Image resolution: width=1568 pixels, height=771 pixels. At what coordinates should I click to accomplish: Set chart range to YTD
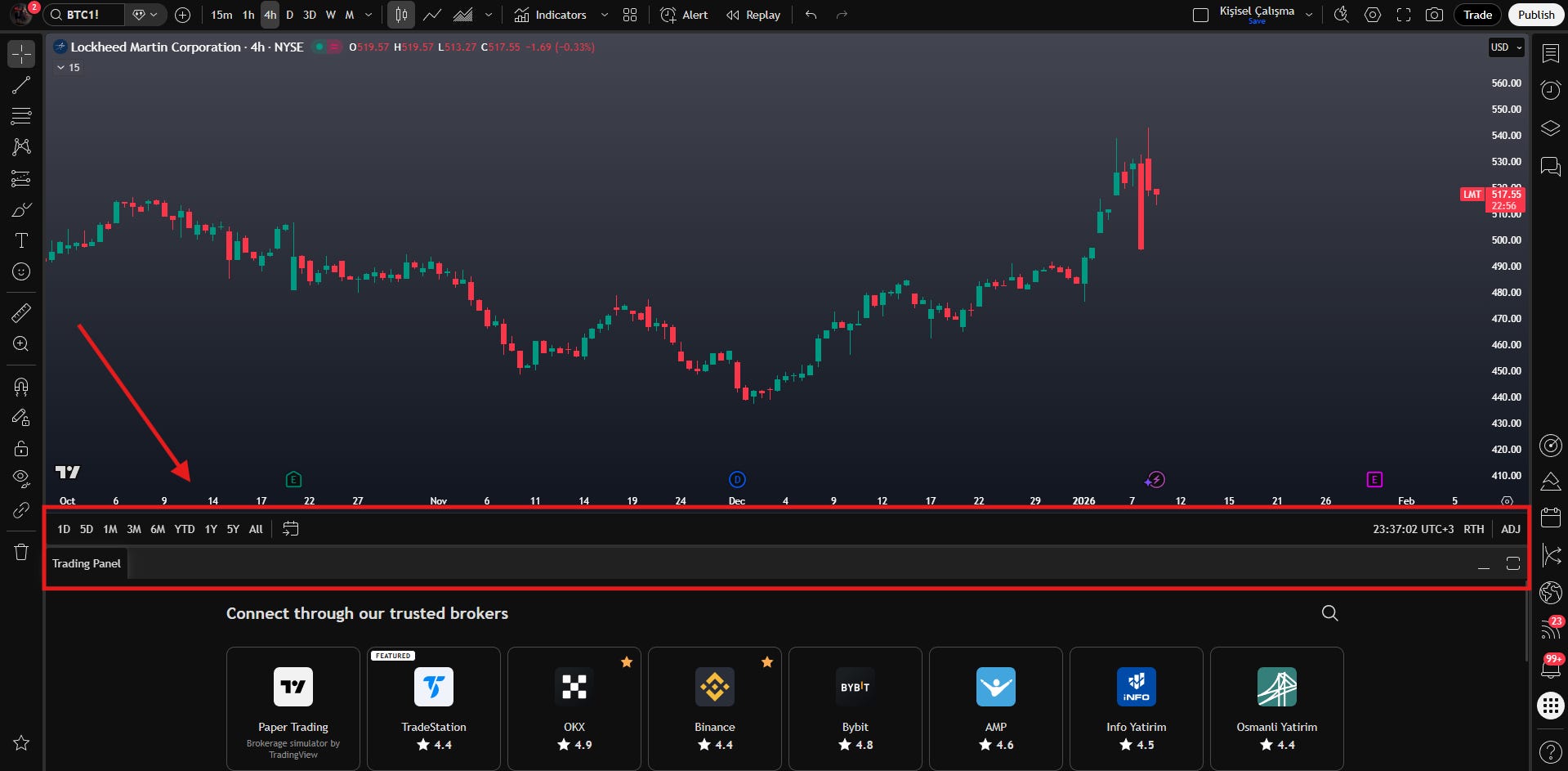[x=185, y=529]
